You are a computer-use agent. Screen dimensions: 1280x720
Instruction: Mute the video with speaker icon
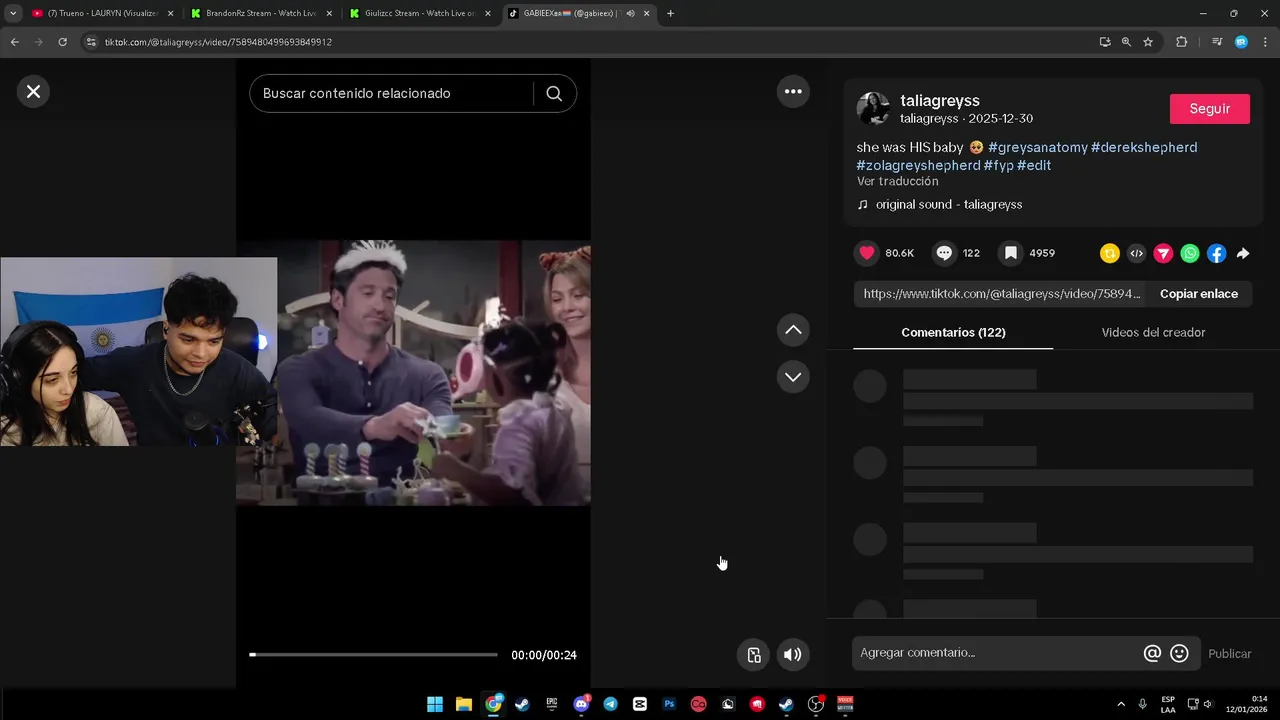pyautogui.click(x=792, y=655)
